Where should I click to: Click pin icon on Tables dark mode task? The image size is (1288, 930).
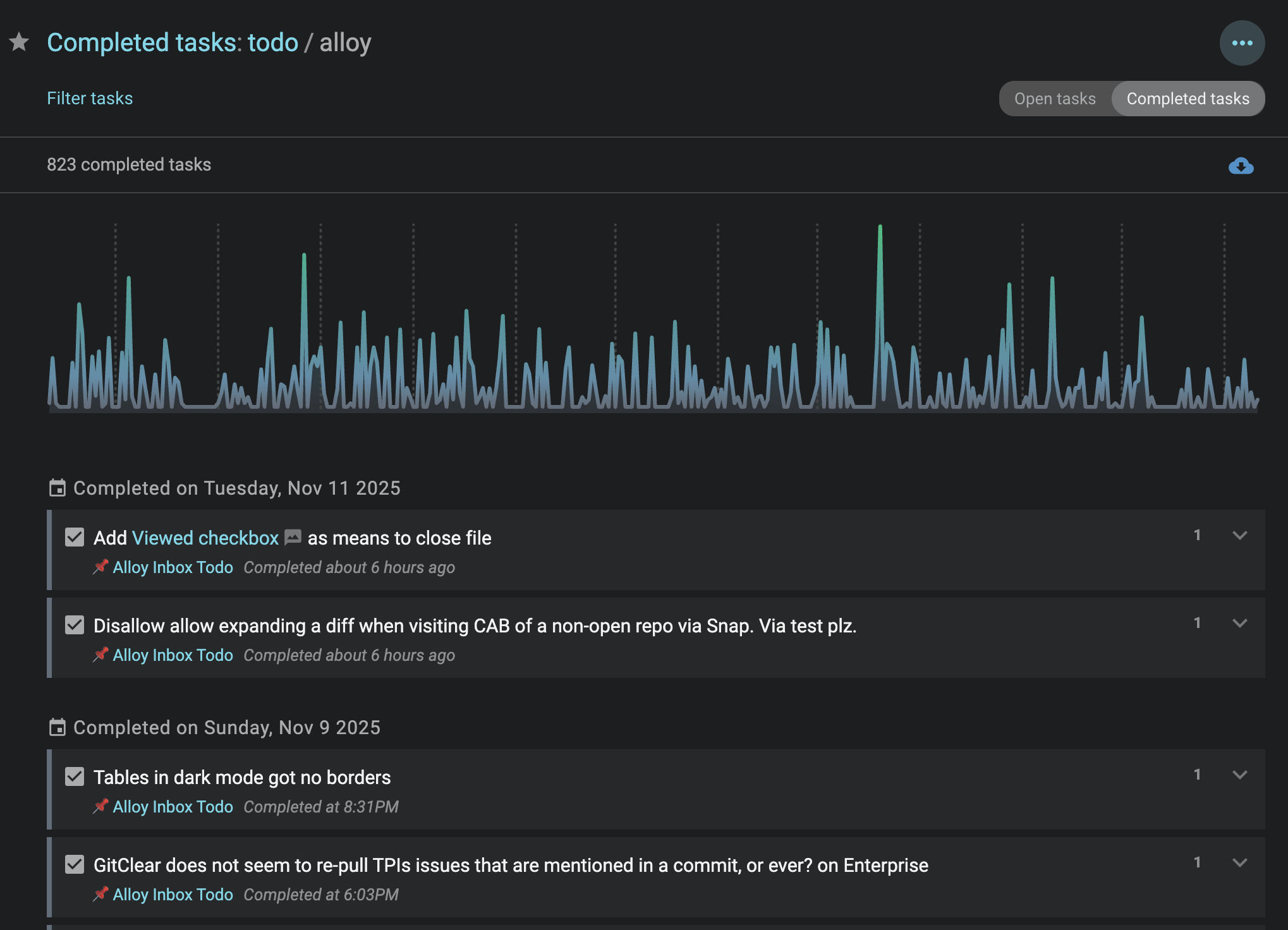coord(100,807)
